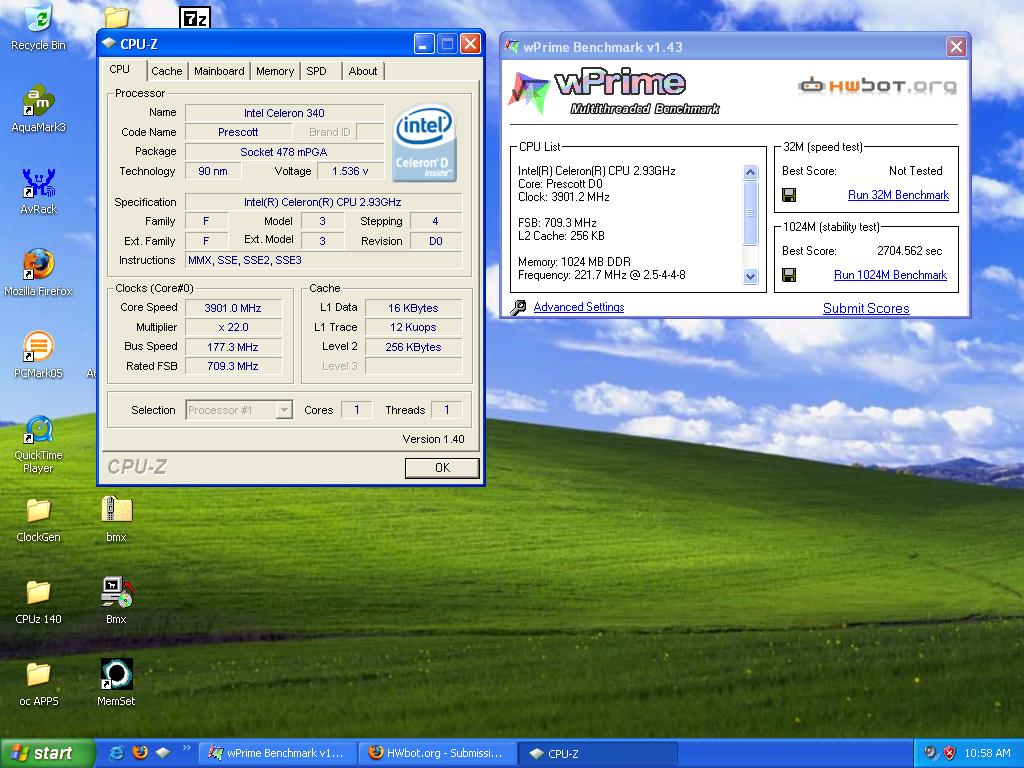Click the Intel Celeron D logo

pos(424,142)
